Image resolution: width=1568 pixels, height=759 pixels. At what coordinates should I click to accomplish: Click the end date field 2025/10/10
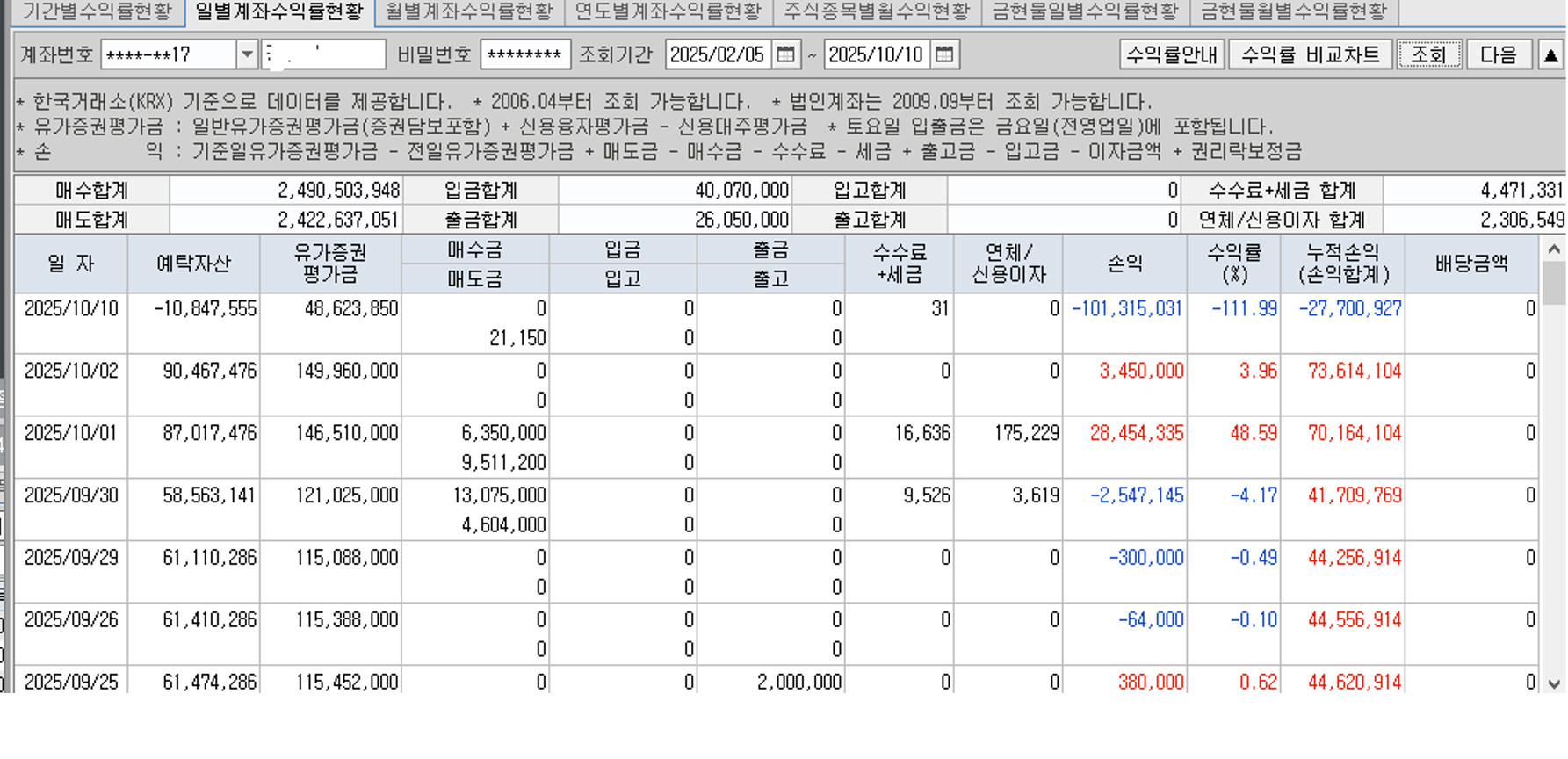[x=877, y=54]
